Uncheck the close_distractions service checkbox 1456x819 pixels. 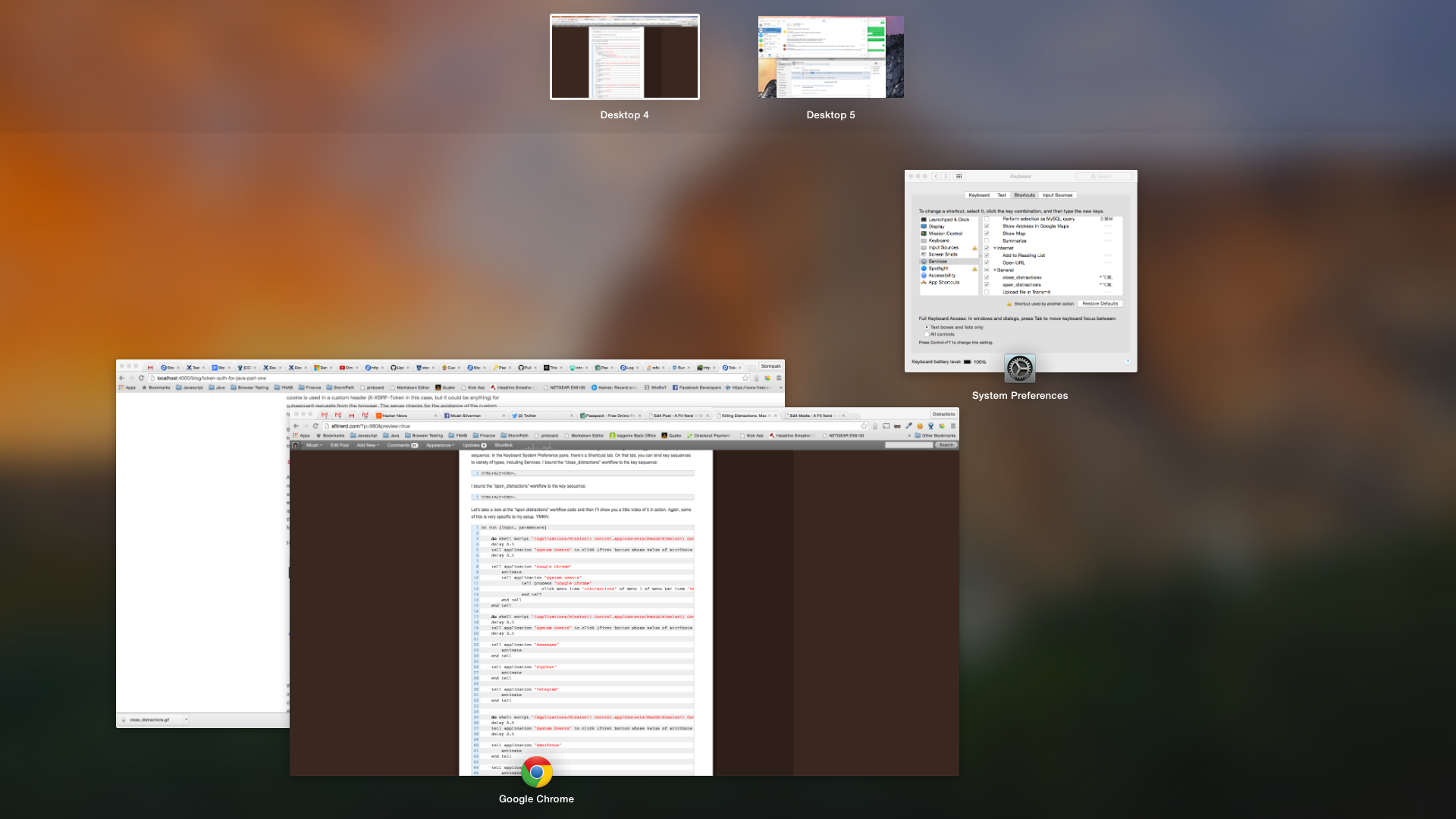pyautogui.click(x=987, y=278)
